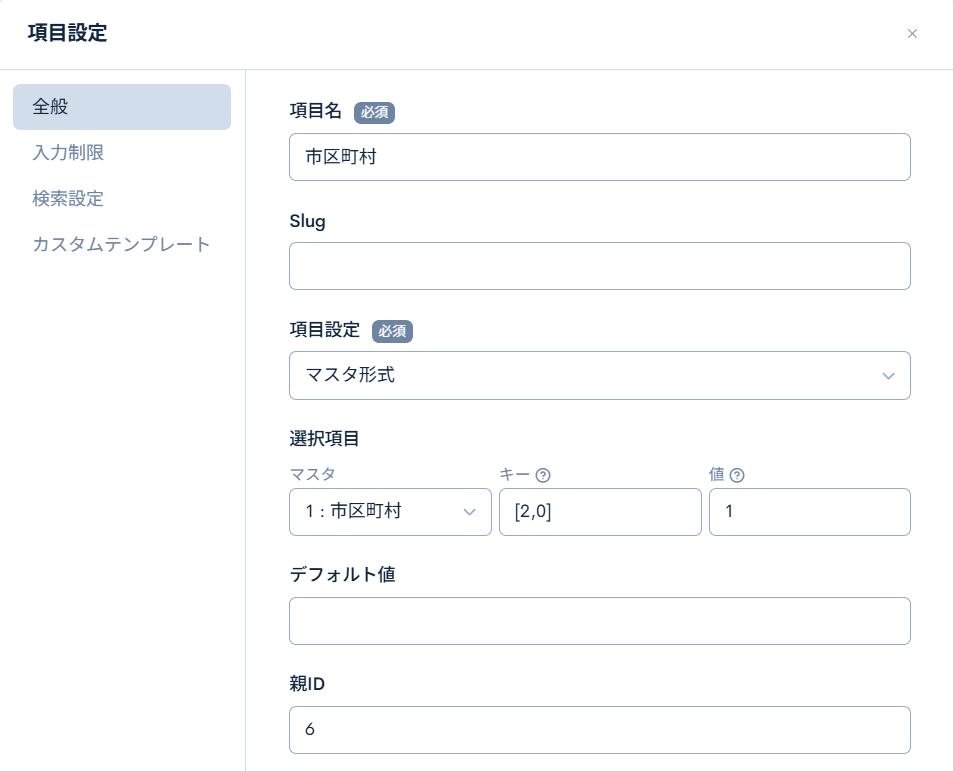Click the chevron on the 項目設定 dropdown
This screenshot has width=953, height=771.
coord(888,376)
